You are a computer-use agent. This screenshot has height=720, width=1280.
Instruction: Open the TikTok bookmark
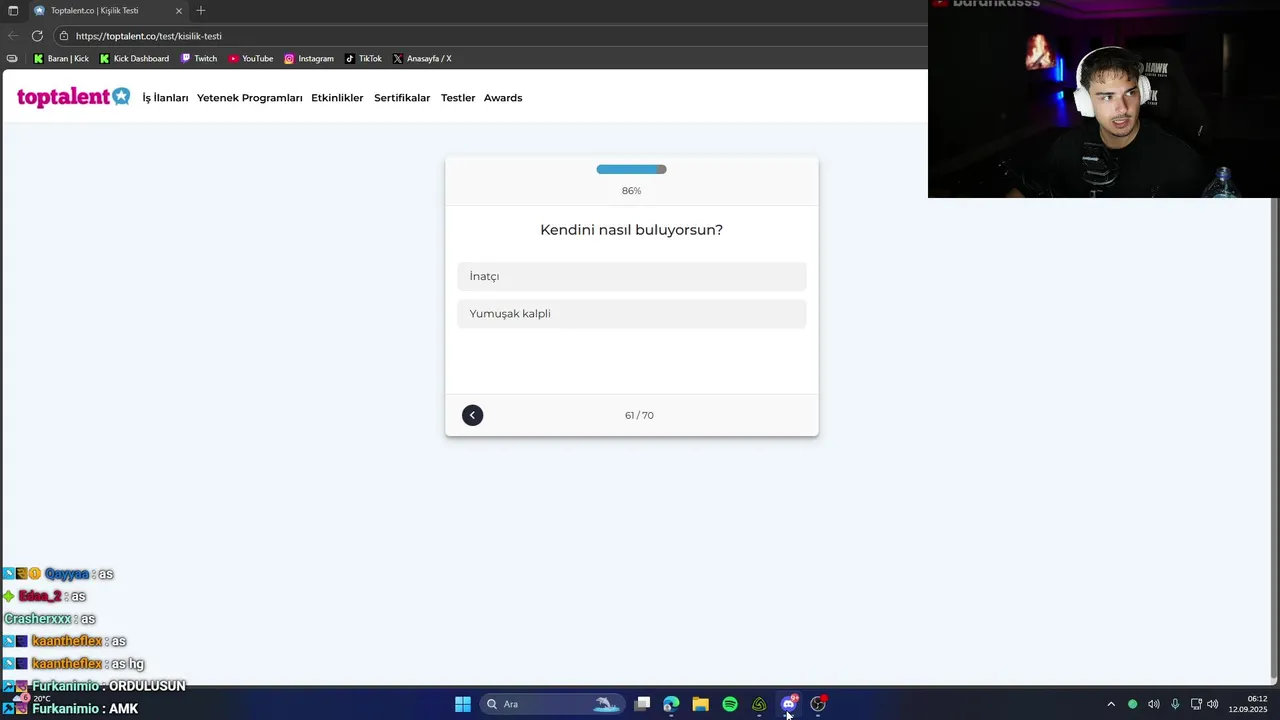363,59
